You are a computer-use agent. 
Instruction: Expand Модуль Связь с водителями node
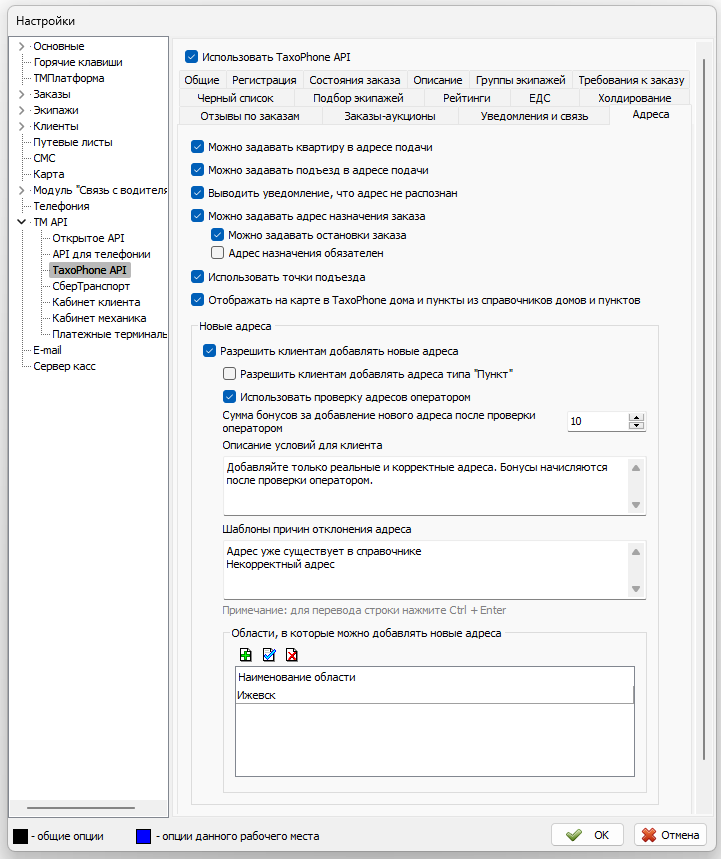click(x=21, y=190)
